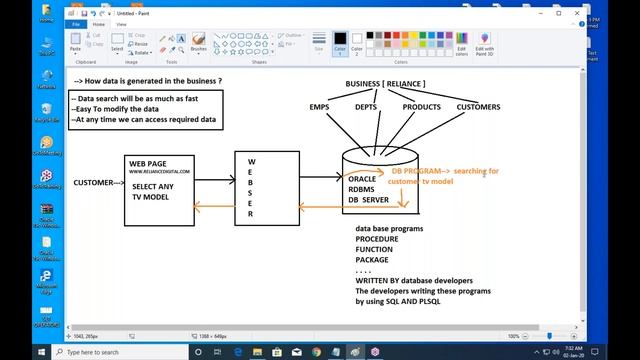Click the Cut scissors button
The width and height of the screenshot is (640, 360).
[93, 36]
